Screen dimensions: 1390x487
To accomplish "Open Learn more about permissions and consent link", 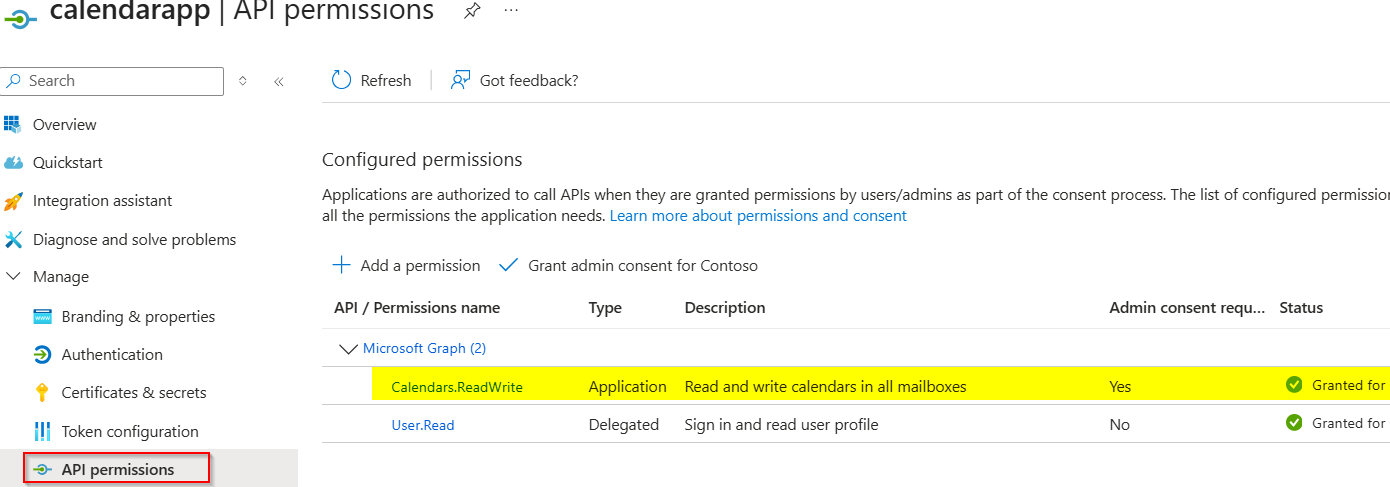I will [758, 216].
